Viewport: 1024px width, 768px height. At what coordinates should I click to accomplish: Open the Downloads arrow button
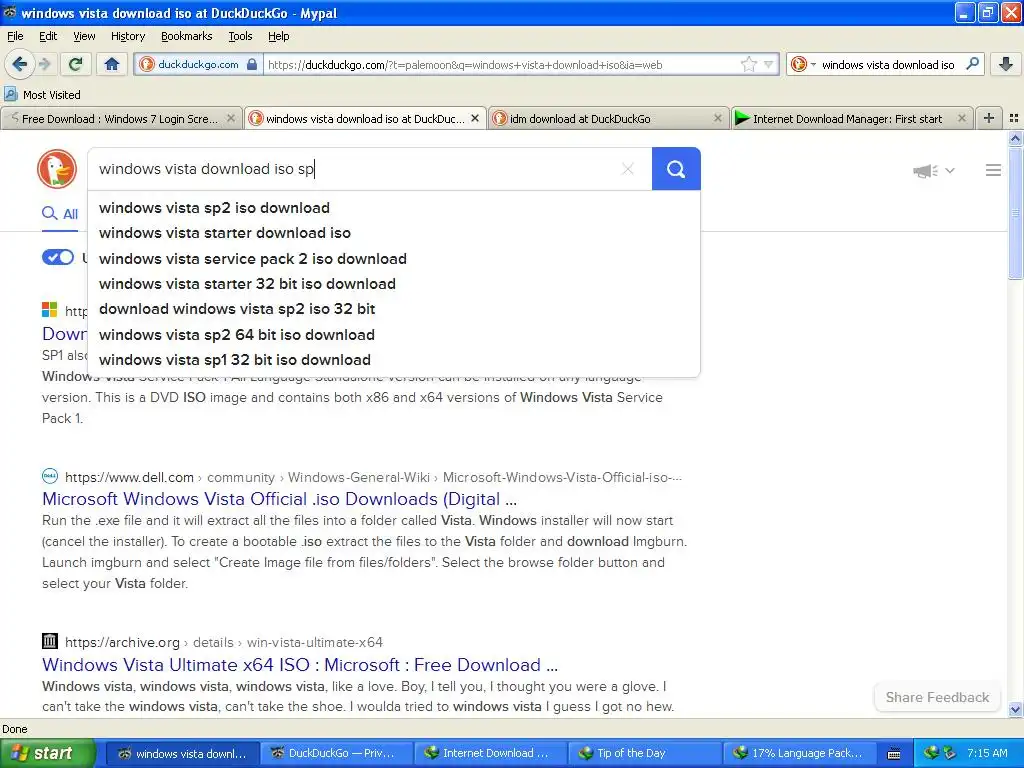1006,64
